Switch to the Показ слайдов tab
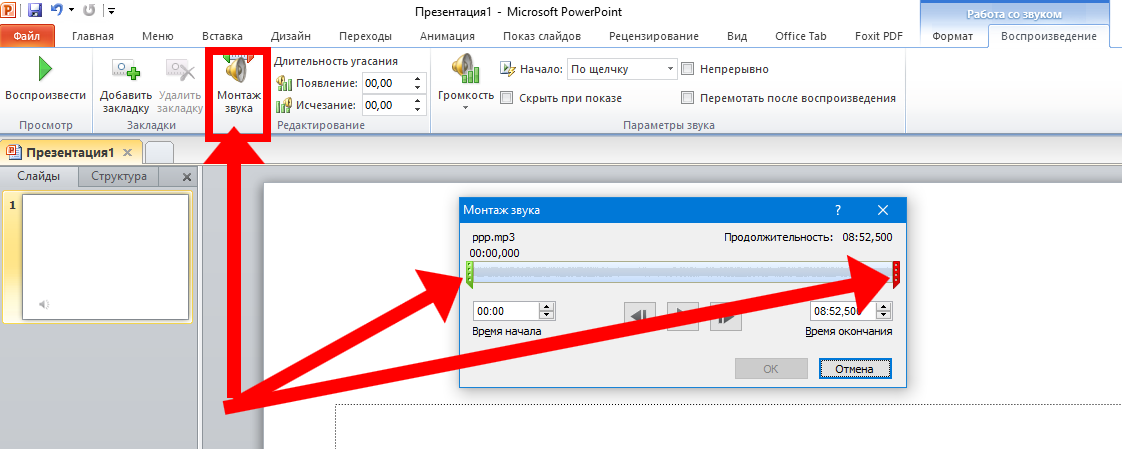 (x=542, y=37)
